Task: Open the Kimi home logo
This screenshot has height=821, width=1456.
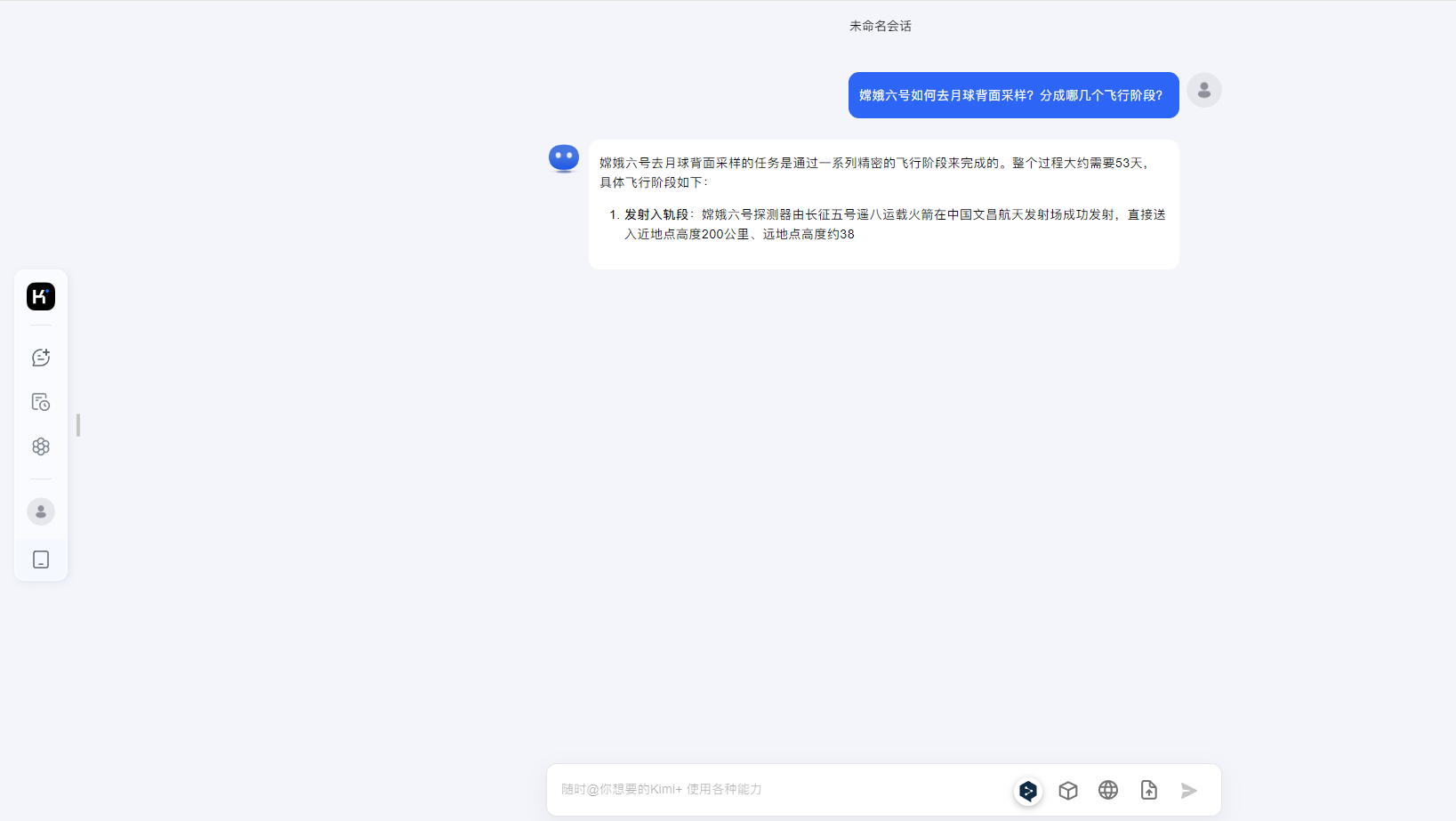Action: (41, 296)
